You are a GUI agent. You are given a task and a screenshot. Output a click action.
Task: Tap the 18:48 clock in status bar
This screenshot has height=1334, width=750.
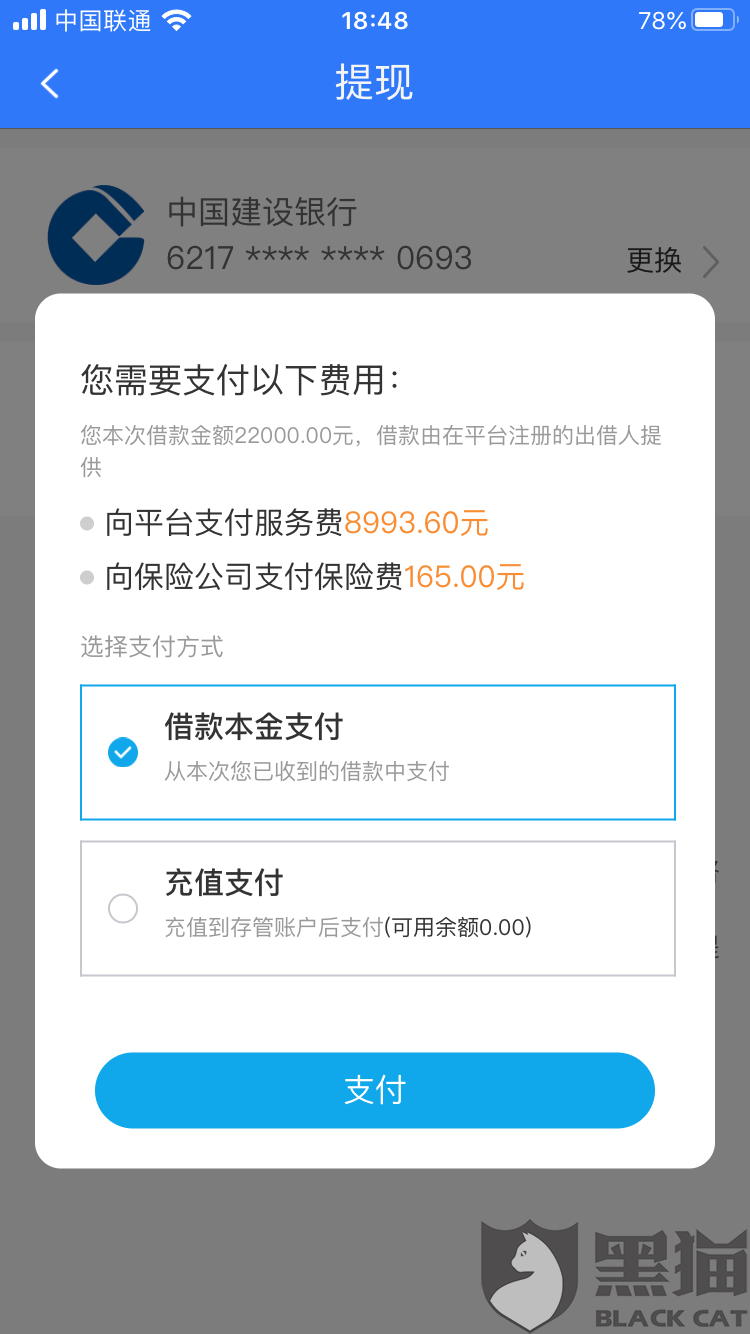tap(374, 20)
